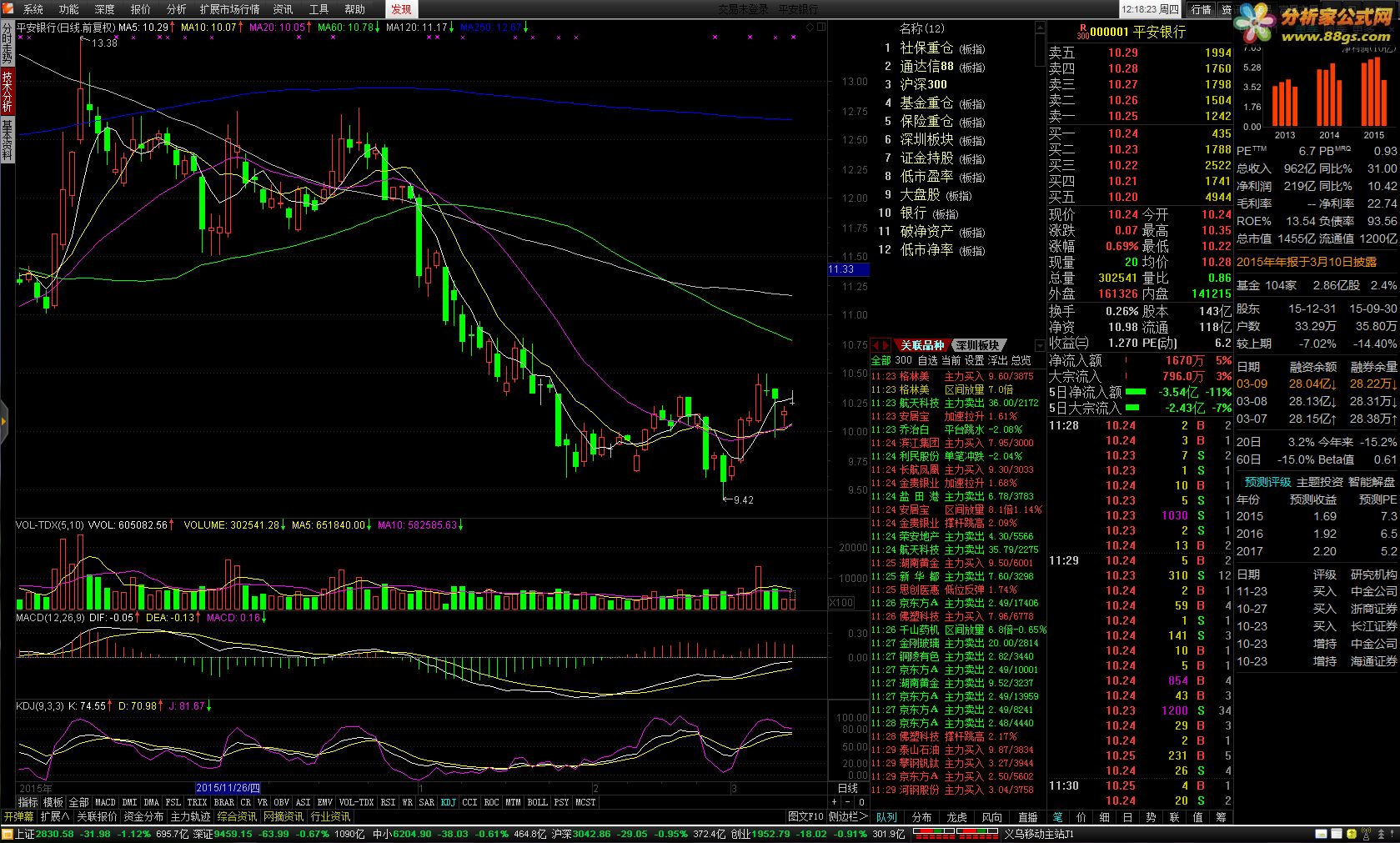Viewport: 1400px width, 843px height.
Task: Switch to 分时走势 side tab
Action: pyautogui.click(x=7, y=43)
